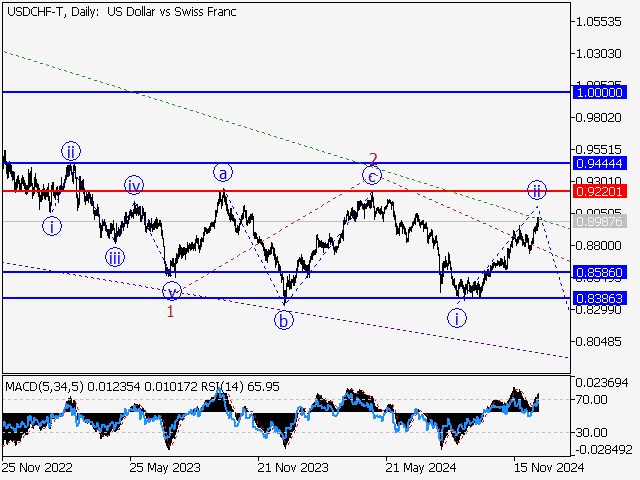Select the 0.83863 price level tag
640x480 pixels.
pos(601,298)
